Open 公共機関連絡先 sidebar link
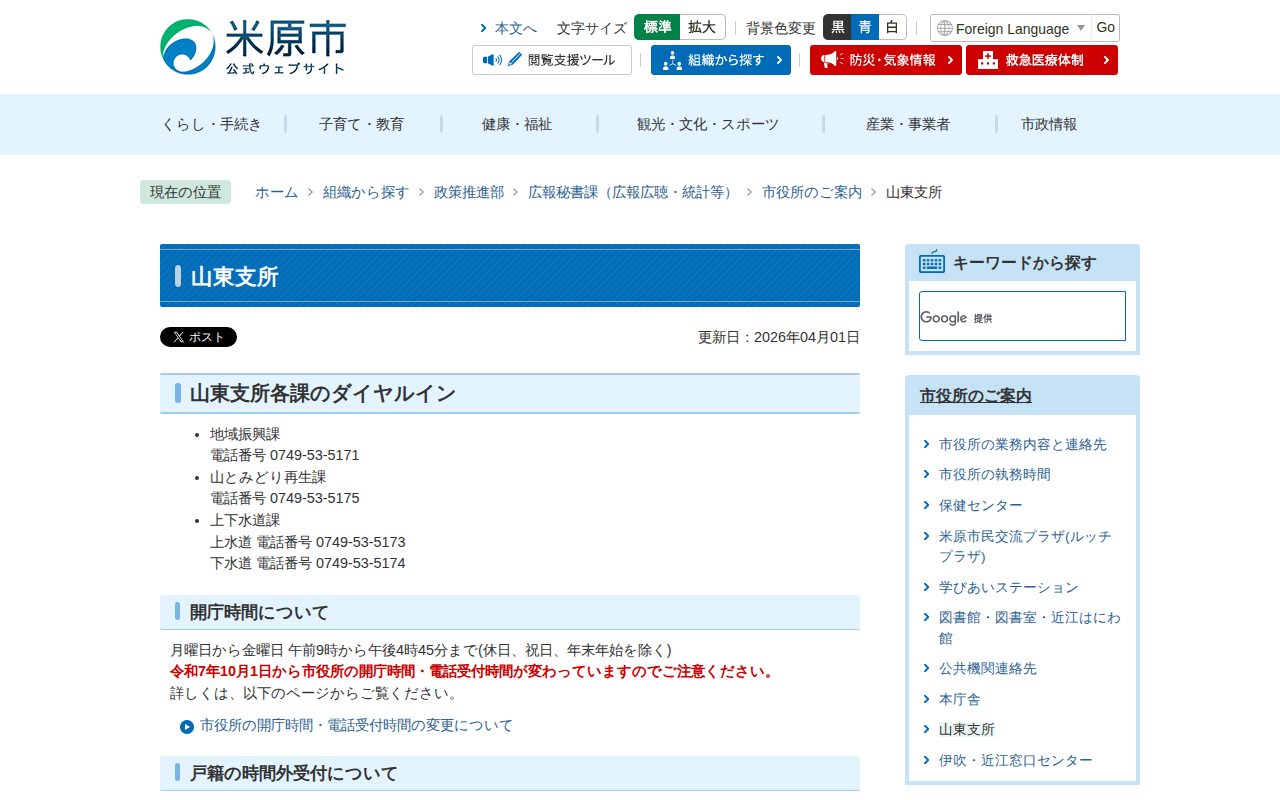 988,668
